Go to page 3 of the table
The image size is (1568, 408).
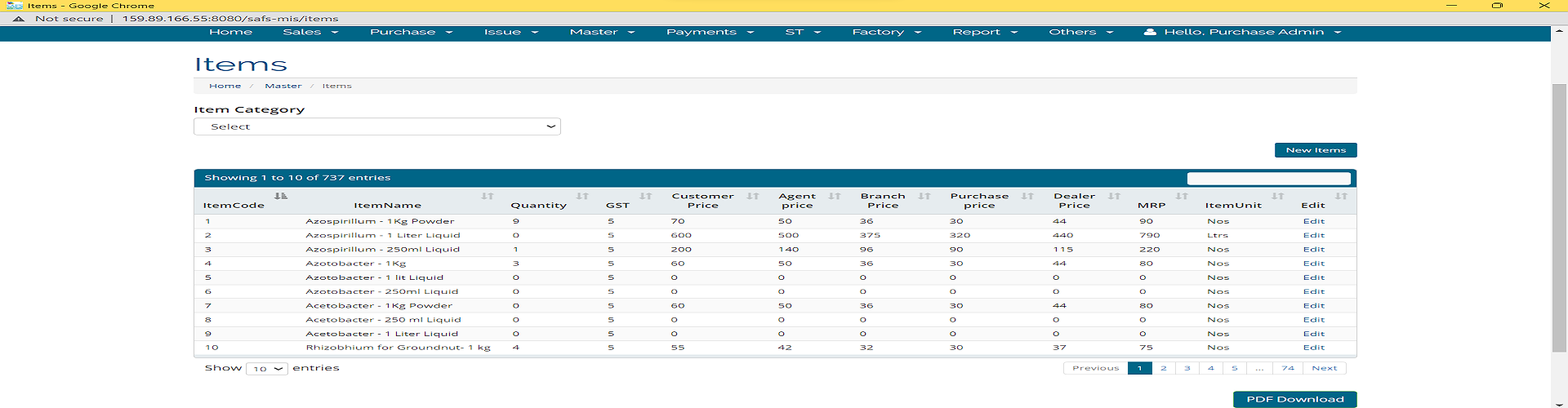click(x=1187, y=368)
